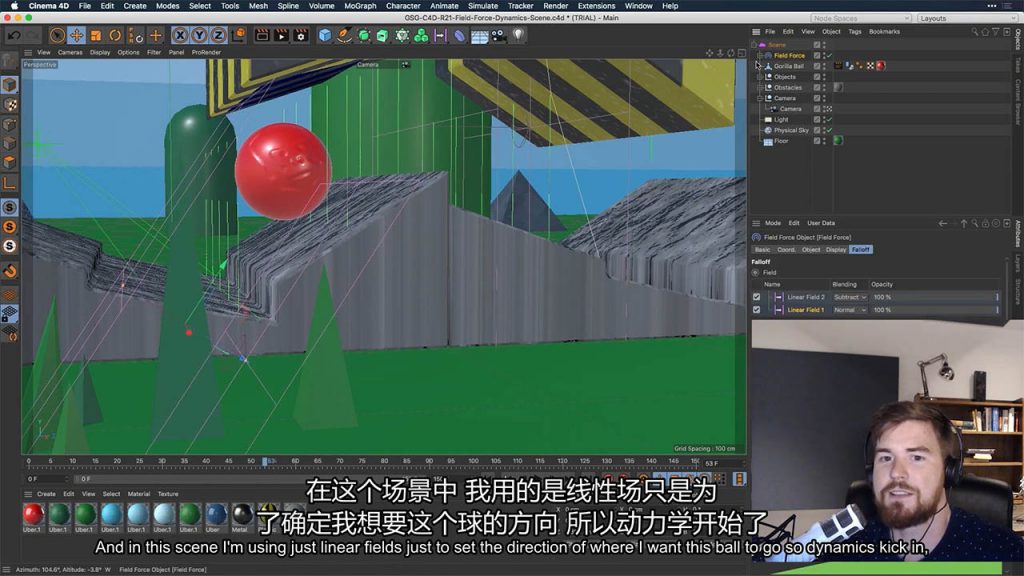Viewport: 1024px width, 576px height.
Task: Select the Live Selection tool
Action: point(57,35)
